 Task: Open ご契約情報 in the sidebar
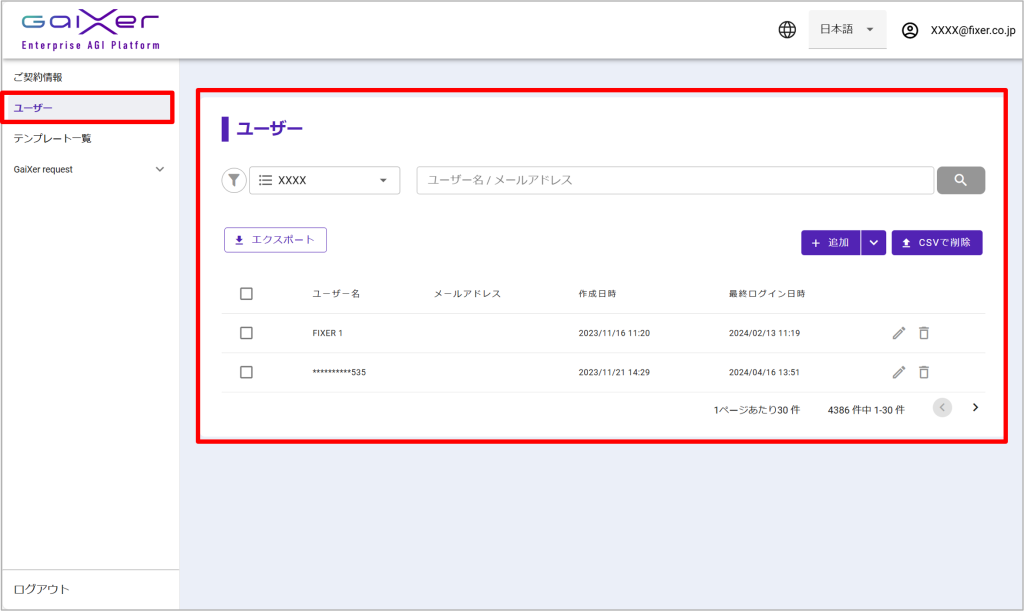(38, 77)
